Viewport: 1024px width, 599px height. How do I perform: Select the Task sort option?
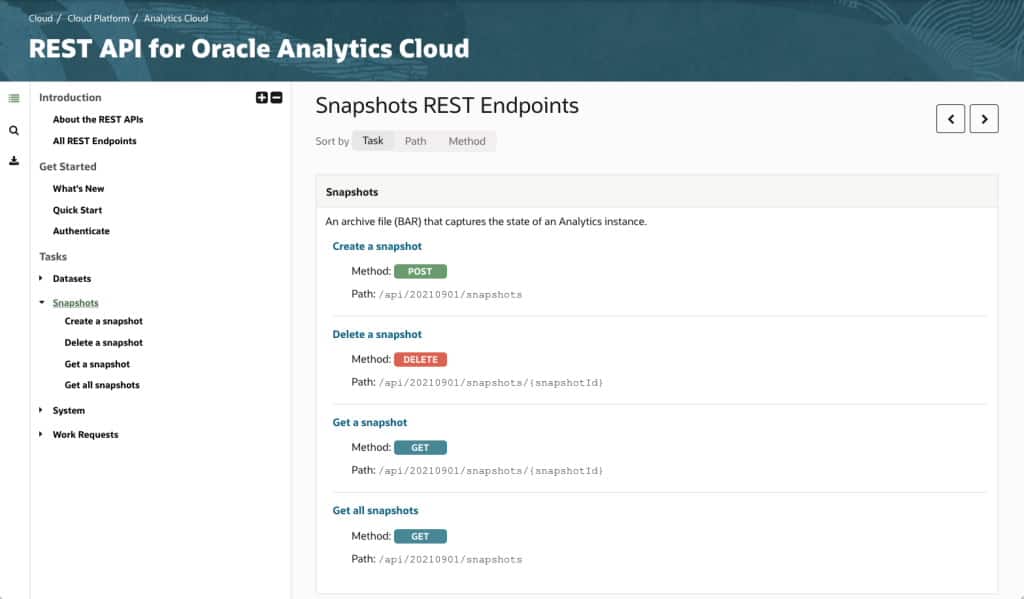pyautogui.click(x=372, y=141)
